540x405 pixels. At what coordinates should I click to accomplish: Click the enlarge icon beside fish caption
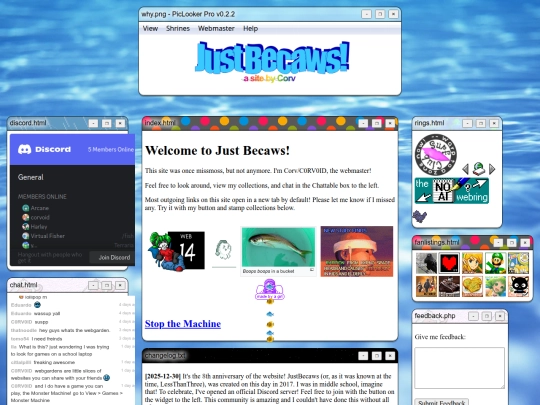tap(312, 270)
